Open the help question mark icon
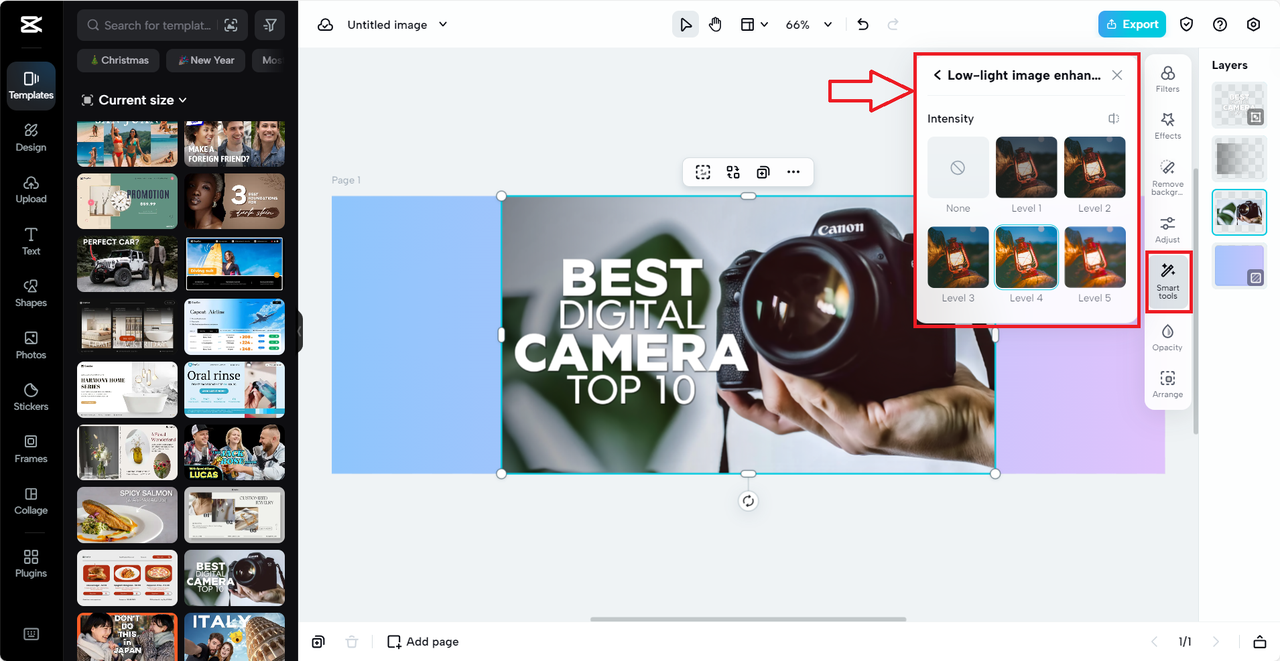The width and height of the screenshot is (1280, 661). pyautogui.click(x=1220, y=25)
